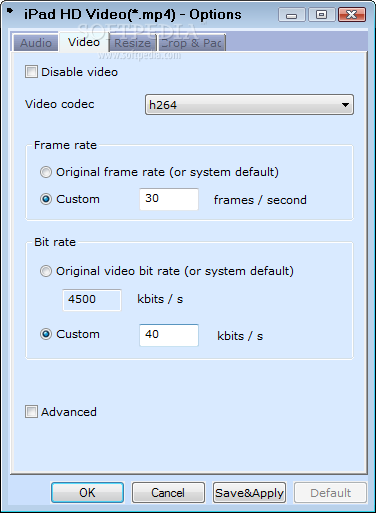Select Original frame rate radio option
Viewport: 376px width, 513px height.
click(46, 172)
